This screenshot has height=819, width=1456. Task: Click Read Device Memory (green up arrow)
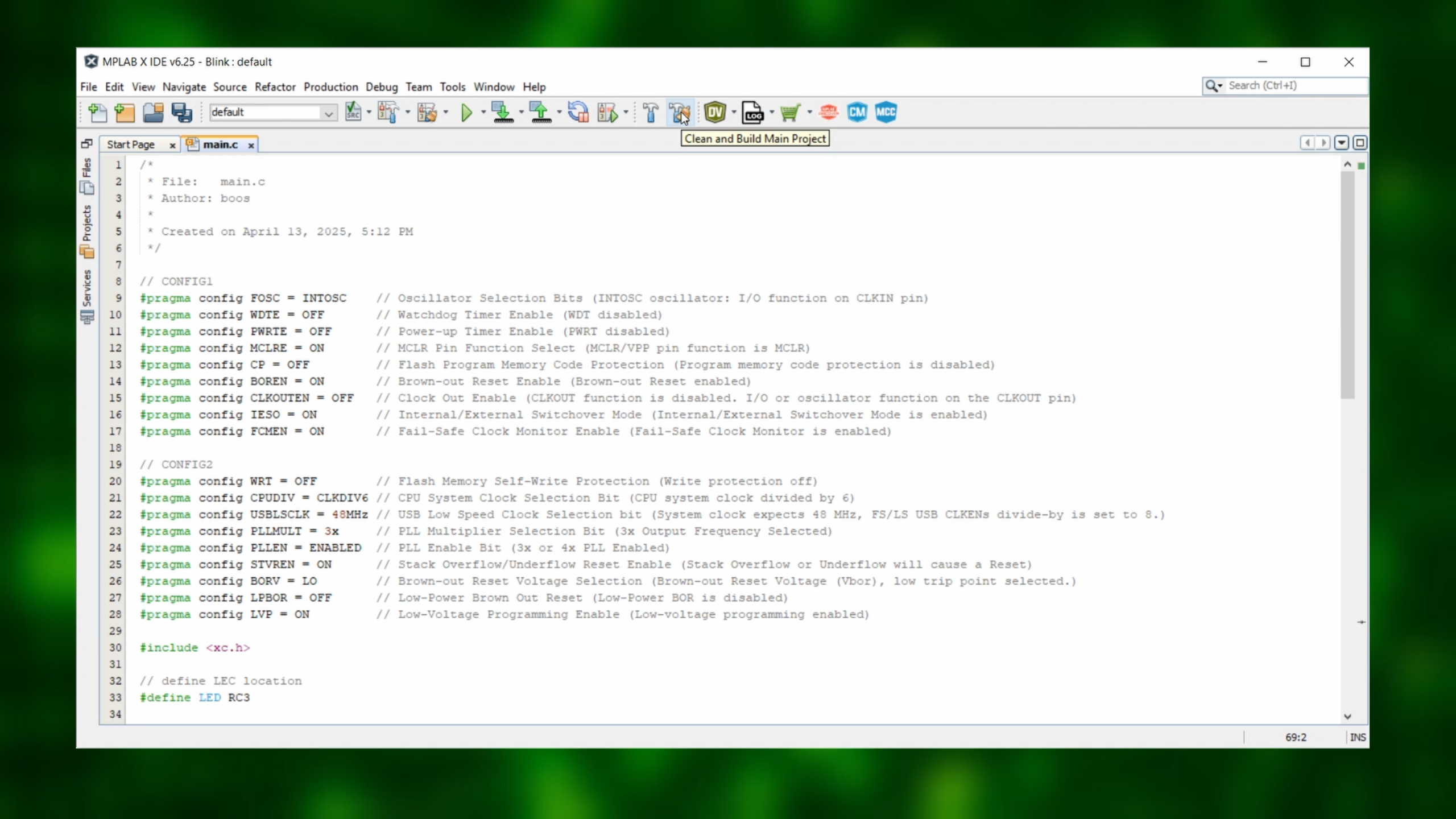point(540,113)
